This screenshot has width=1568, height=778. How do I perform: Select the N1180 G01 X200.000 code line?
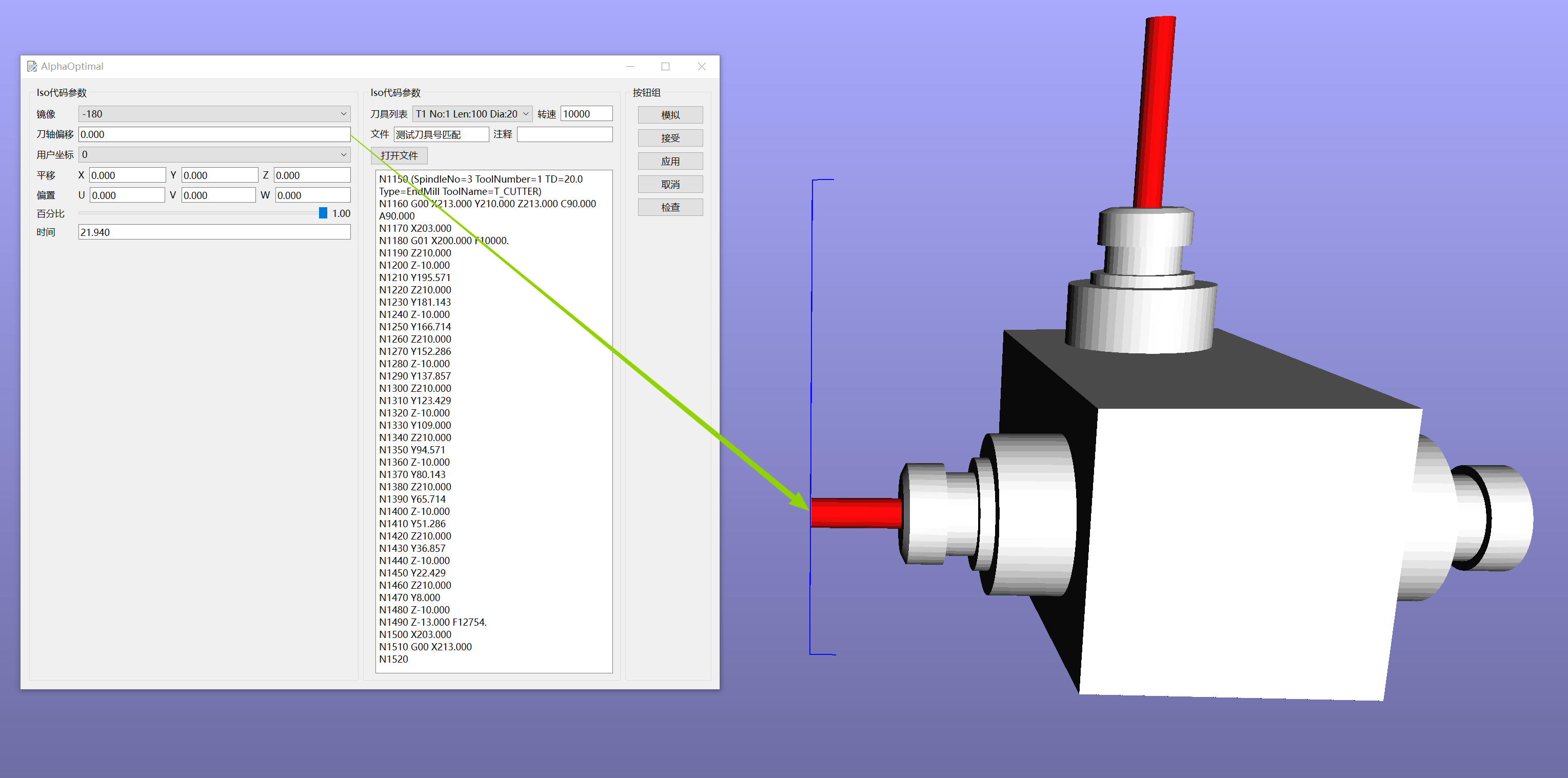coord(443,241)
